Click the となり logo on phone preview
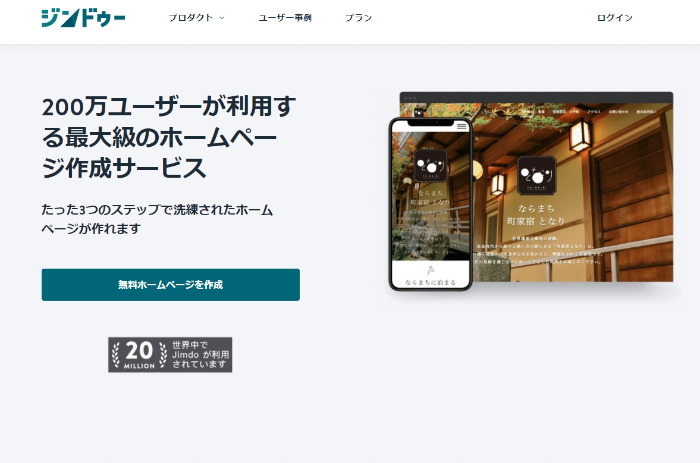Image resolution: width=700 pixels, height=463 pixels. pyautogui.click(x=430, y=166)
